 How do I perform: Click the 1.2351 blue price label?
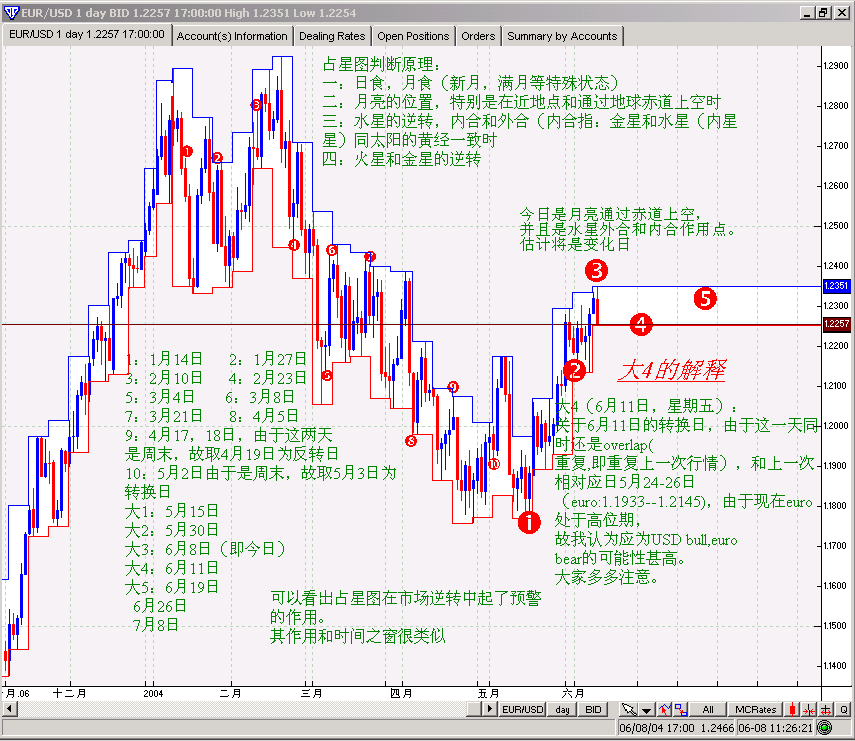click(x=836, y=286)
